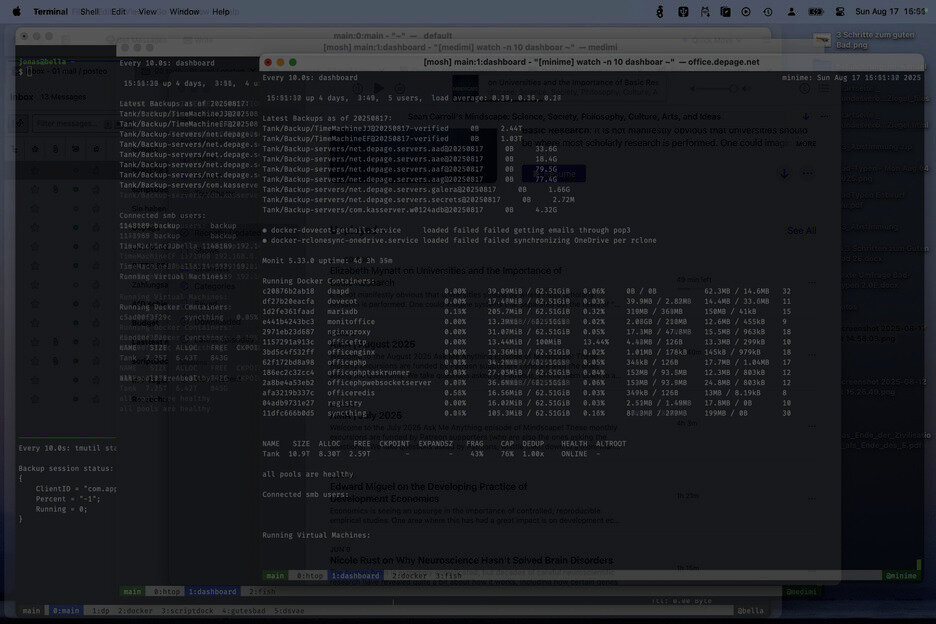Image resolution: width=936 pixels, height=624 pixels.
Task: Switch to 0:htop tab in medimi window
Action: (167, 592)
